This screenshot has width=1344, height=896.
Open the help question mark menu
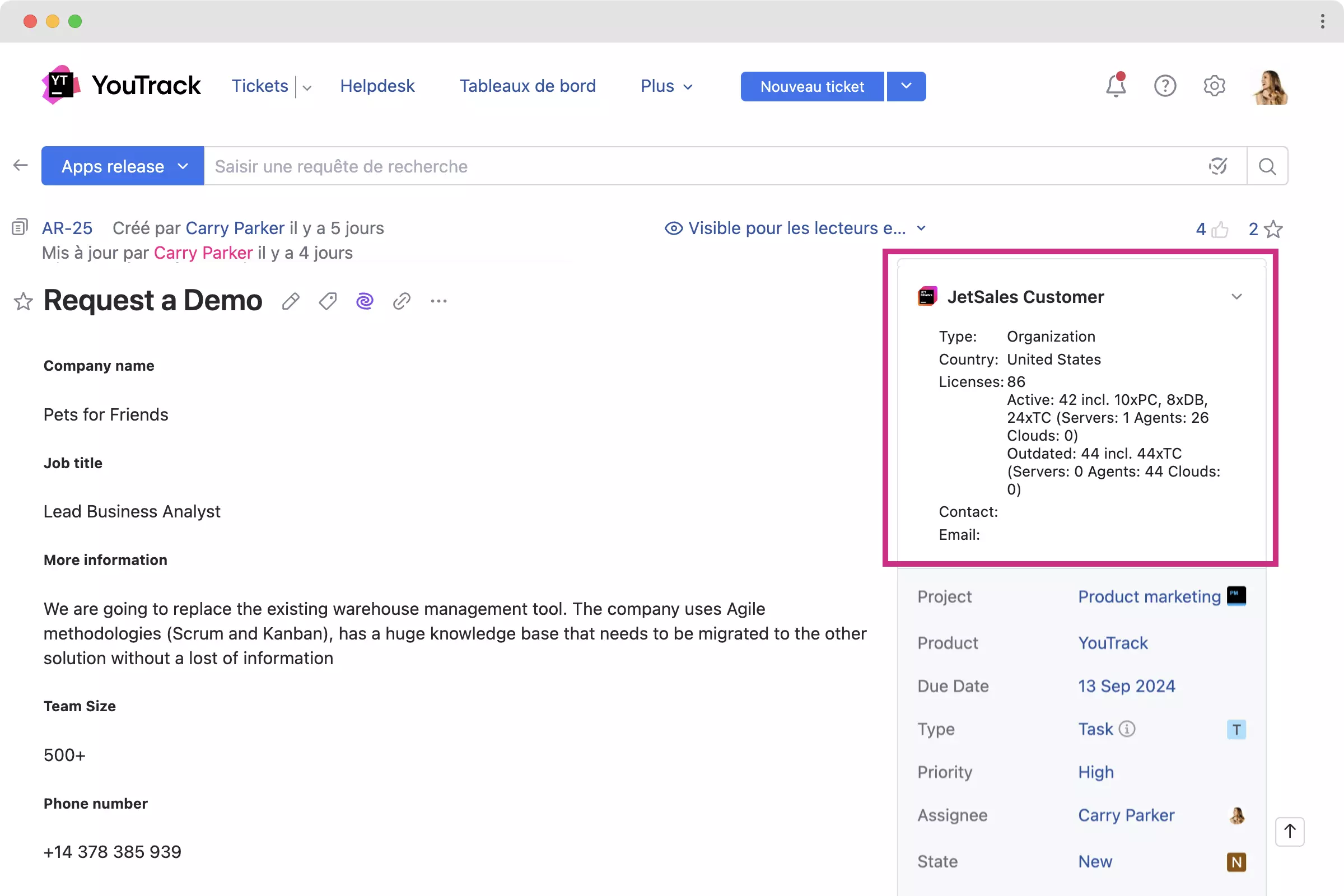click(x=1165, y=86)
